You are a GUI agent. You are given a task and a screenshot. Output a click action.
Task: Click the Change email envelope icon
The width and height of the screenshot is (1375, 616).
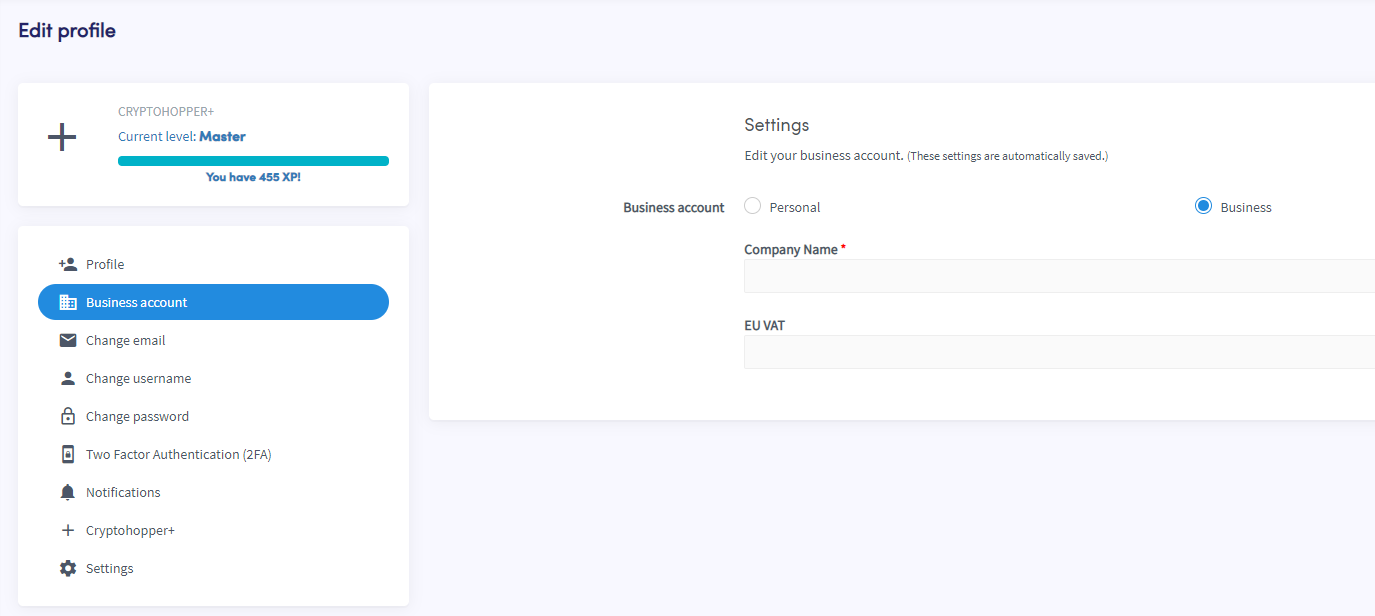[68, 340]
